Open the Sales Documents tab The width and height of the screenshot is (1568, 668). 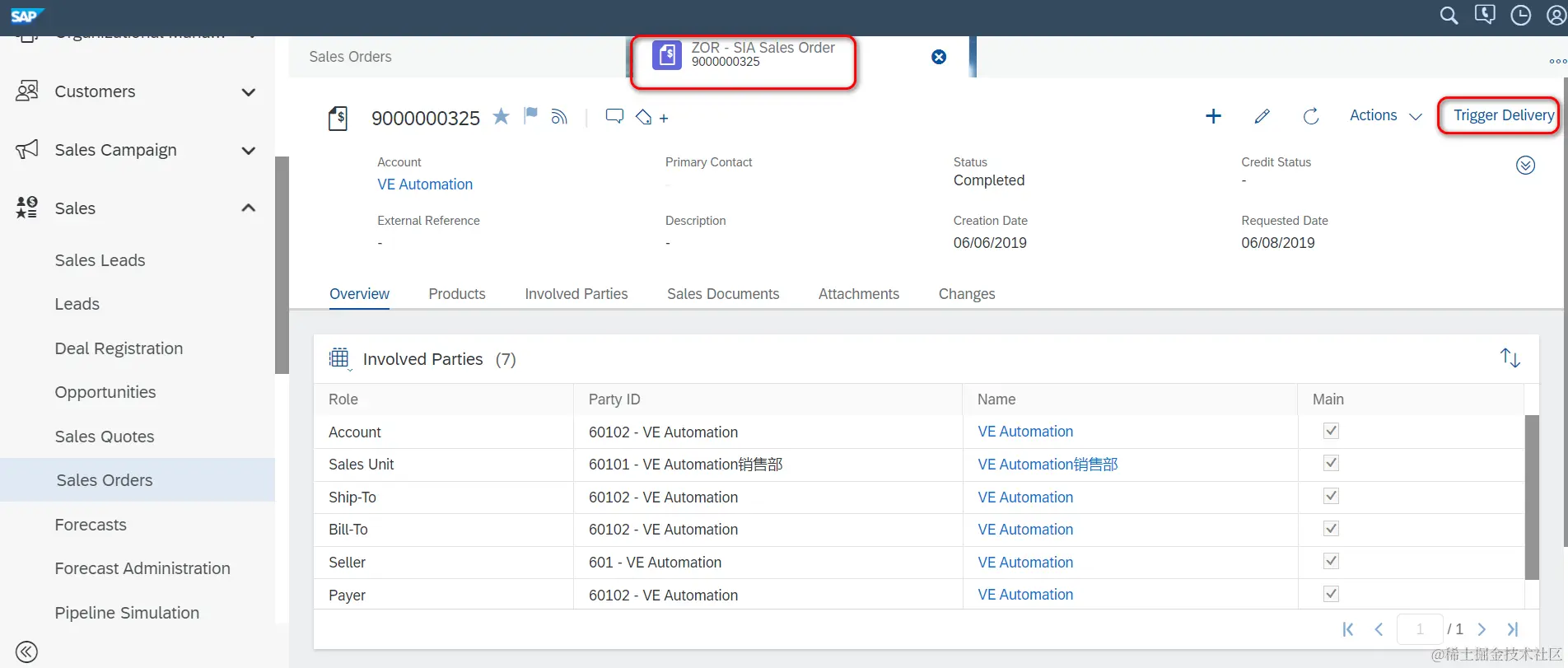(x=723, y=294)
